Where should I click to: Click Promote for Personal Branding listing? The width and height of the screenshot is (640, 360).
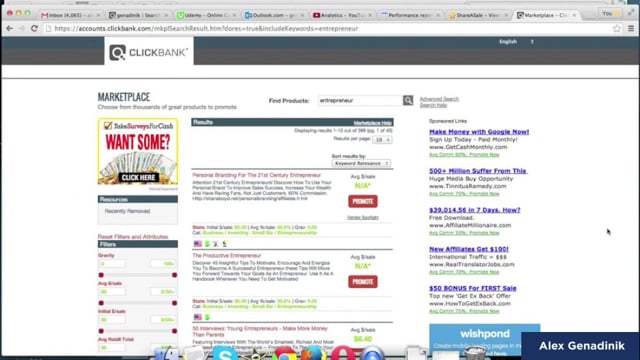(363, 201)
